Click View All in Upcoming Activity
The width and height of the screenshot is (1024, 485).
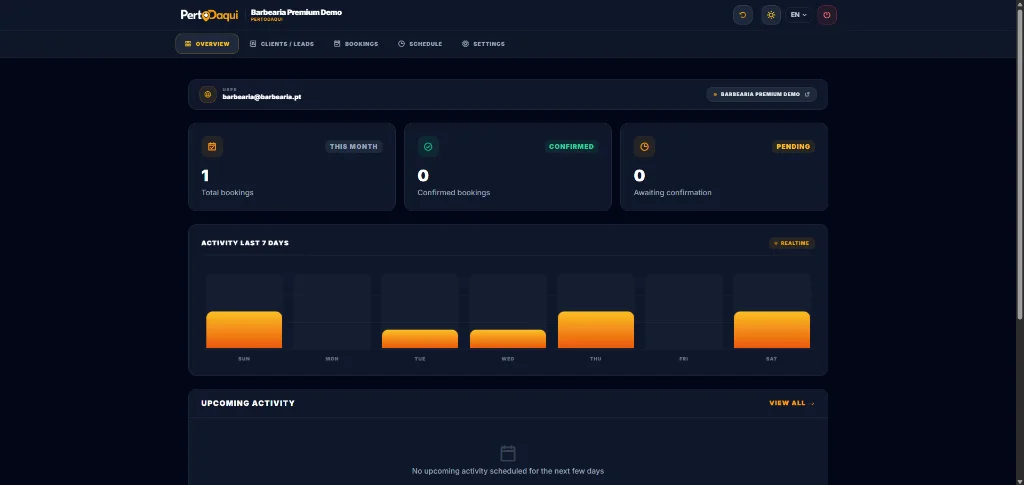point(792,403)
